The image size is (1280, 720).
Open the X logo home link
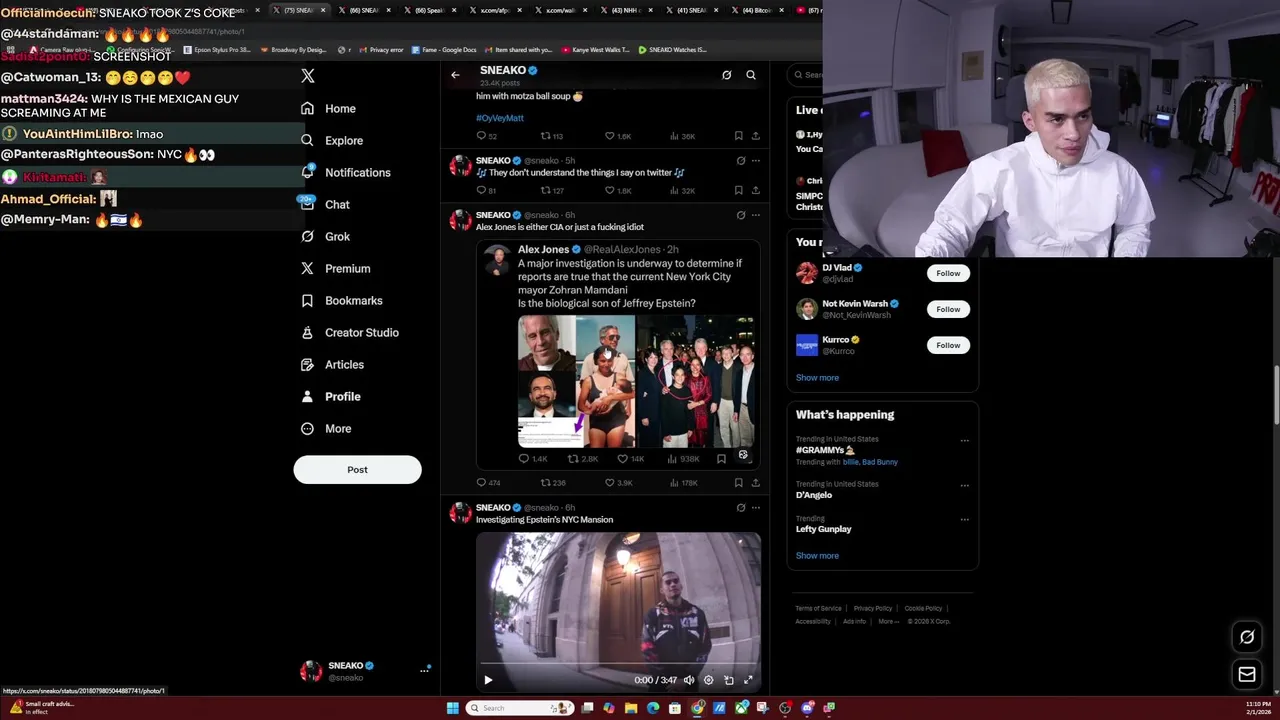[x=308, y=76]
